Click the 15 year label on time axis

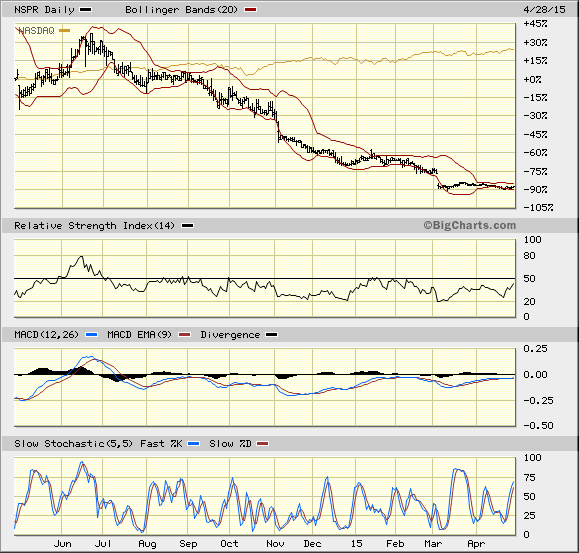[356, 544]
